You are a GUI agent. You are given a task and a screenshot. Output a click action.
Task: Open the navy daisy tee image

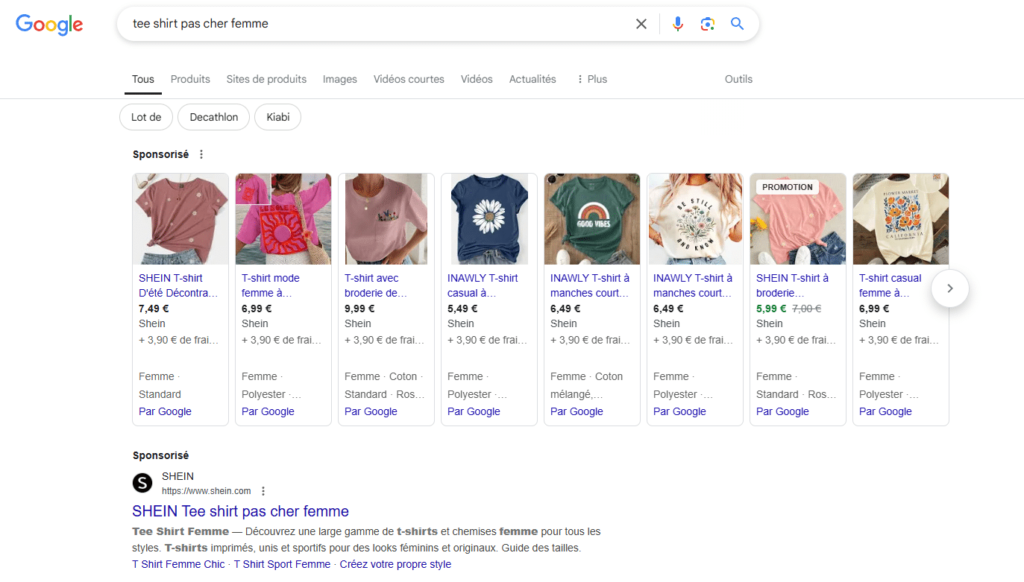489,219
